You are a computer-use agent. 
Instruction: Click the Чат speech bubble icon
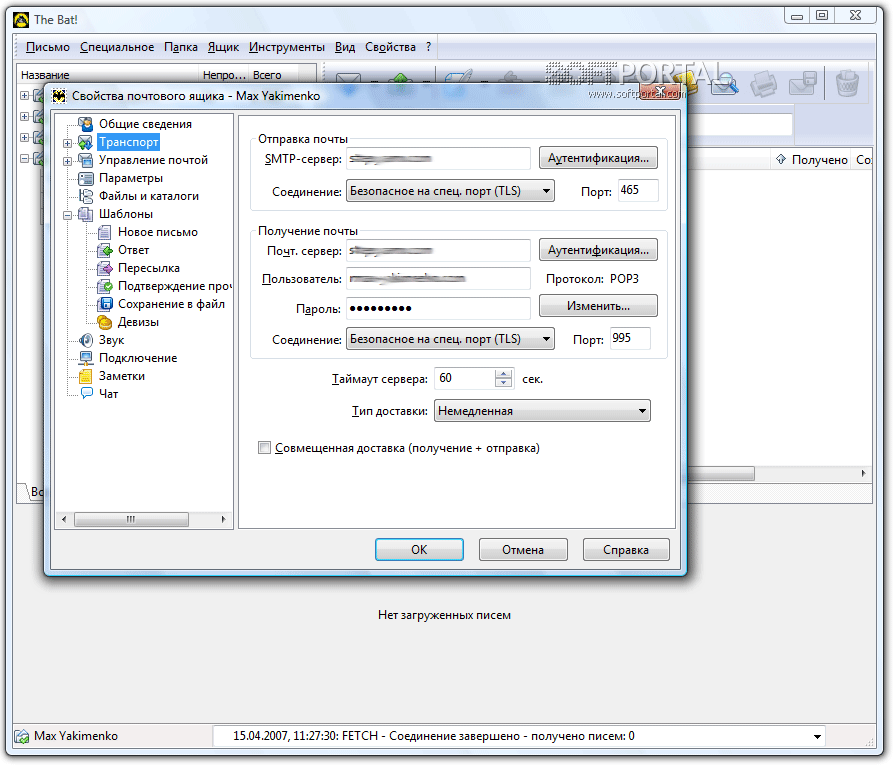[87, 393]
